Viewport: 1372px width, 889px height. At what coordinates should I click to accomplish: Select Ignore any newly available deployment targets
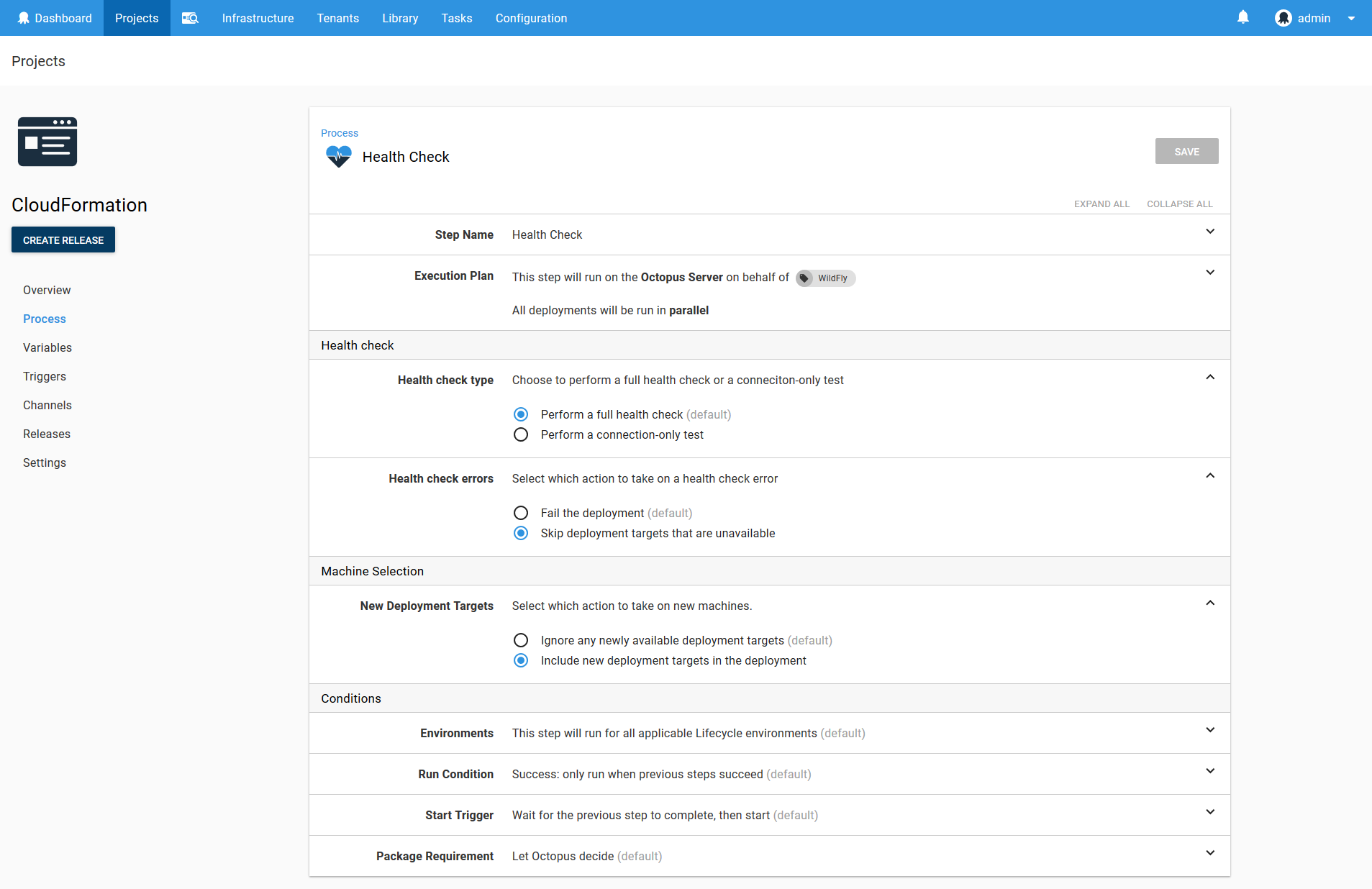click(x=521, y=640)
